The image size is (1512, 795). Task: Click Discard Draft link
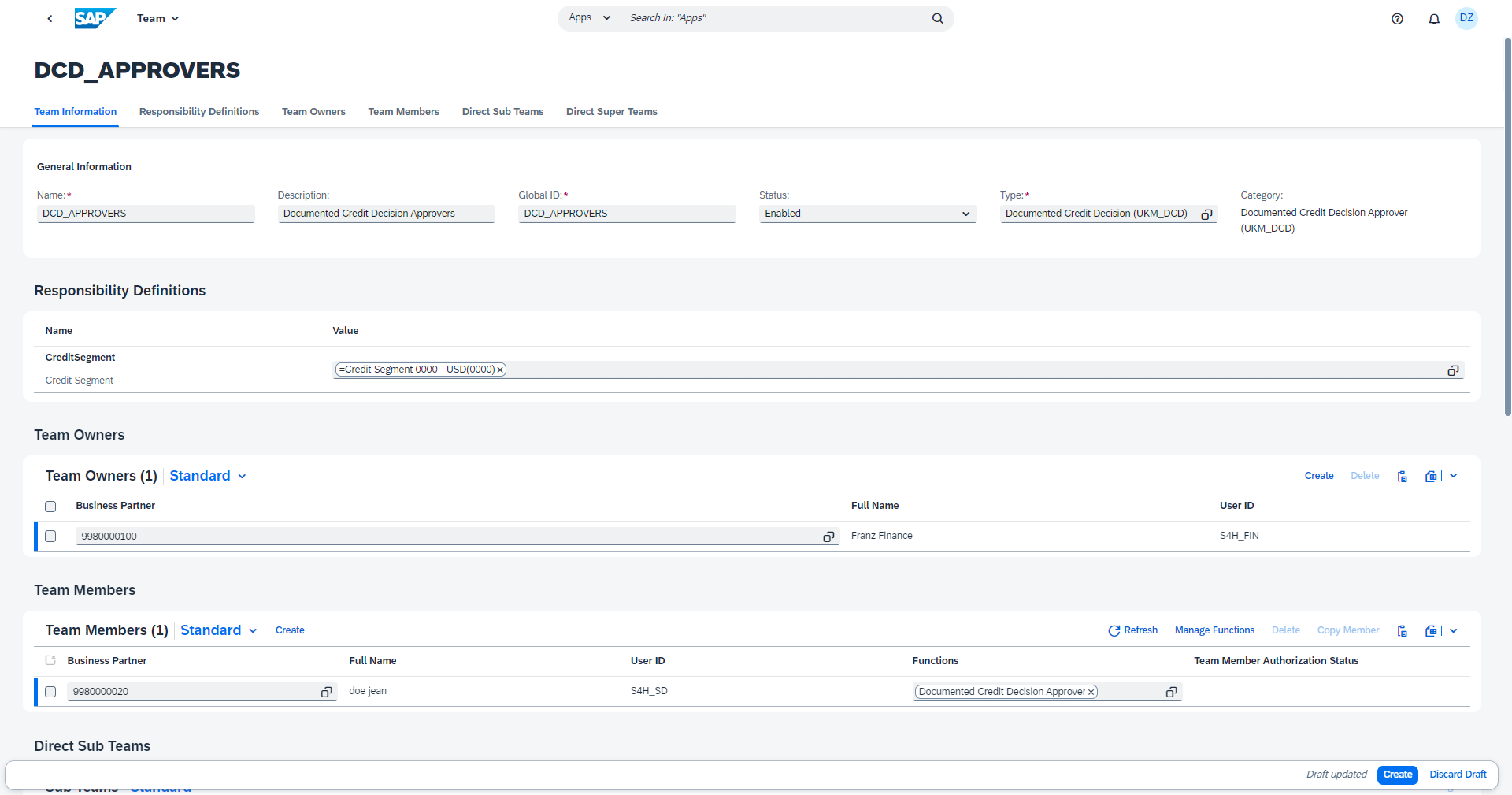1458,775
